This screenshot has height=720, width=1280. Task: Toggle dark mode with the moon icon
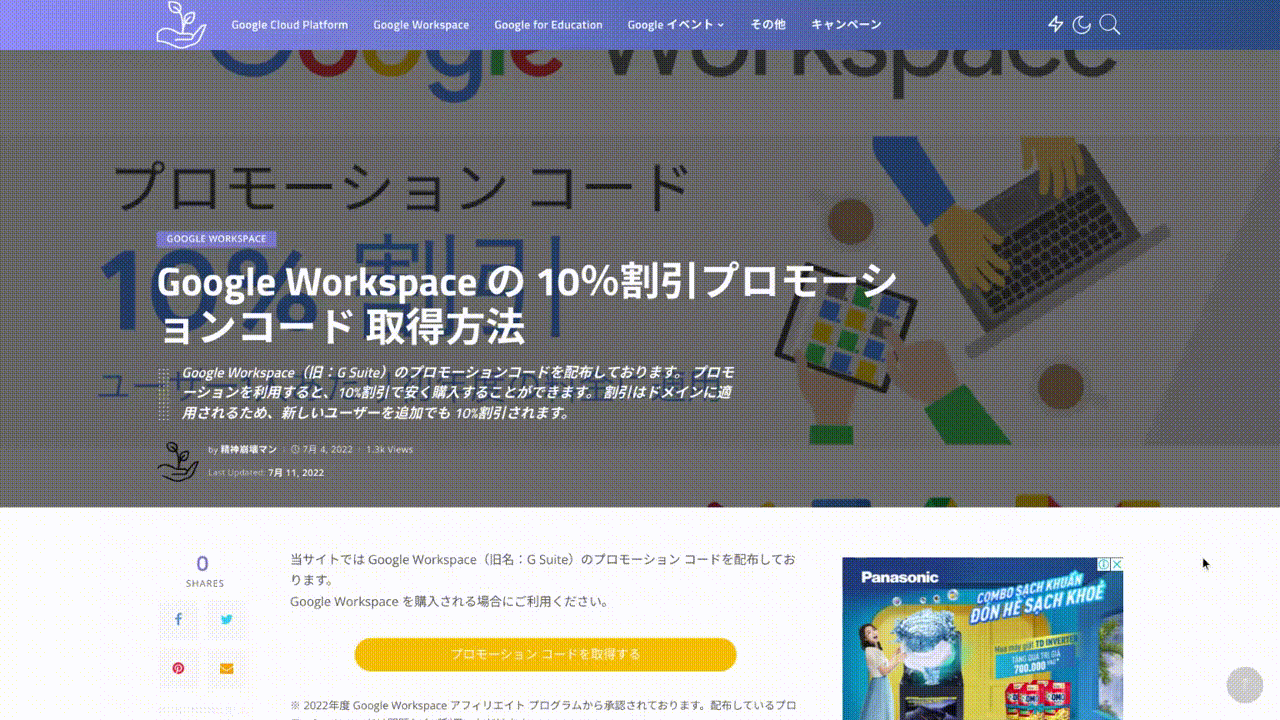click(1081, 24)
